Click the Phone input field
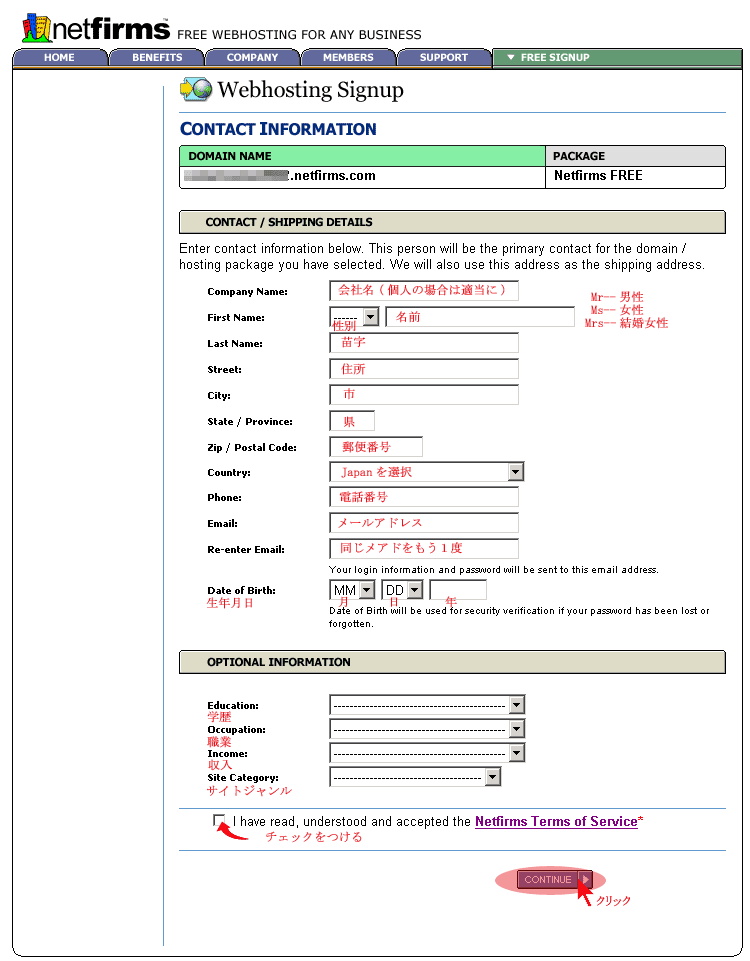 click(424, 497)
